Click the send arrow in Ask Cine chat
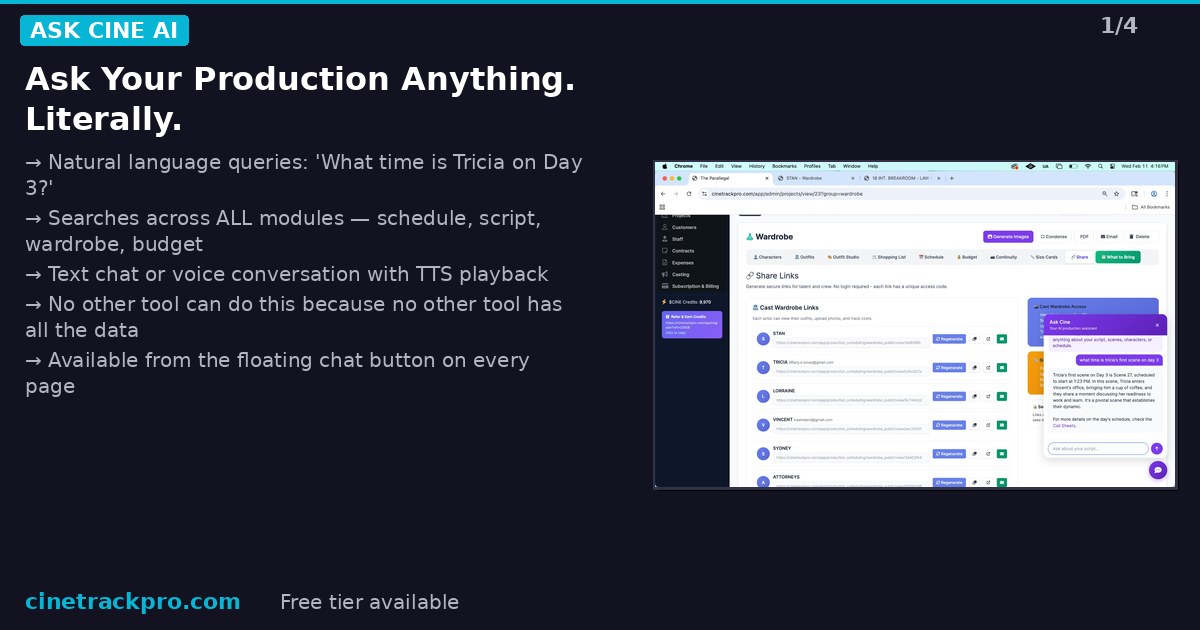This screenshot has height=630, width=1200. tap(1156, 449)
